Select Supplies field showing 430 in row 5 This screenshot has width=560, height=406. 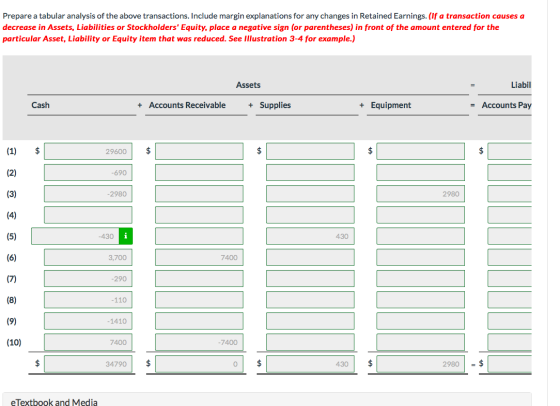click(310, 236)
